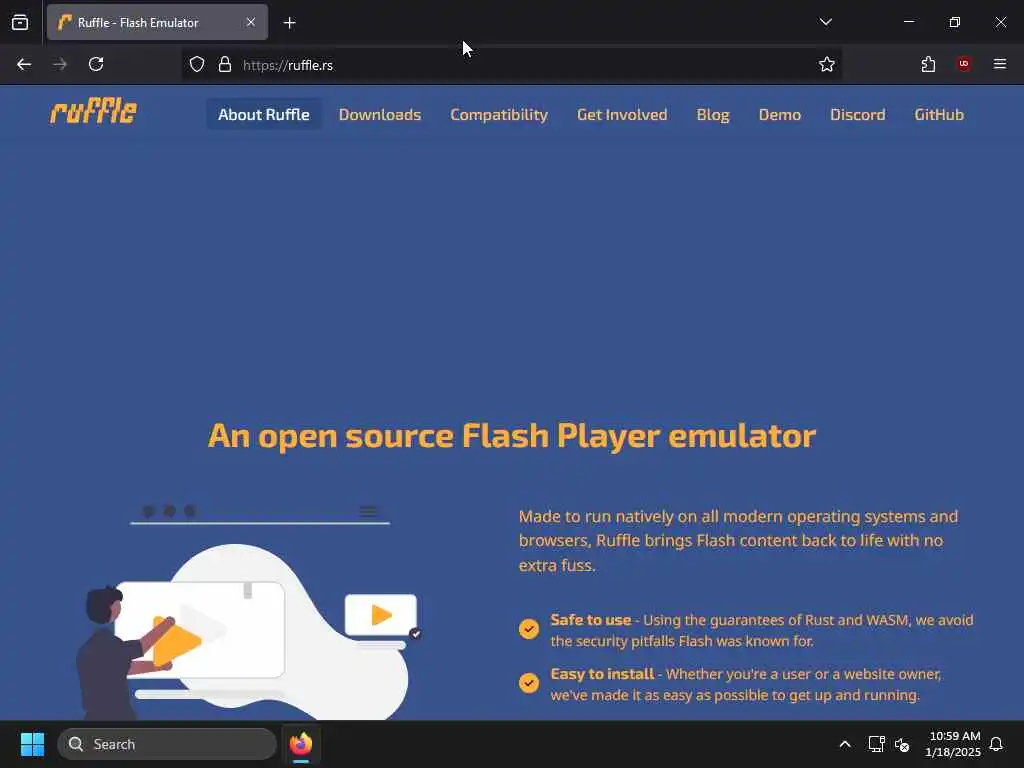
Task: Open the tracking protection shield icon
Action: (197, 65)
